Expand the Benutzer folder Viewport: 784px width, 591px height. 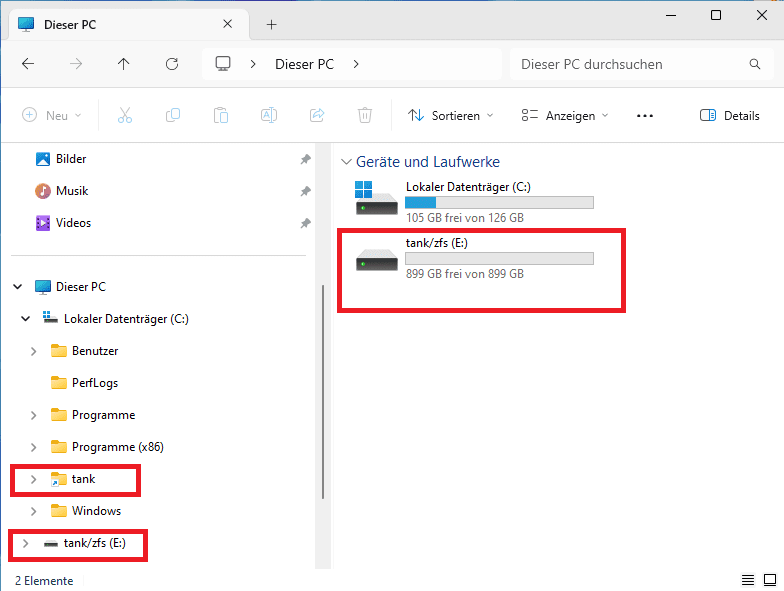point(34,351)
